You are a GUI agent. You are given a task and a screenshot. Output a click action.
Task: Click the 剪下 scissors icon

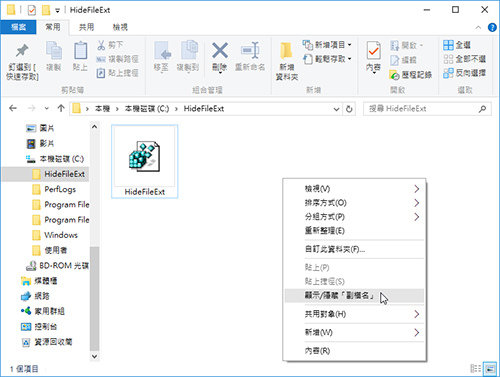[x=101, y=45]
